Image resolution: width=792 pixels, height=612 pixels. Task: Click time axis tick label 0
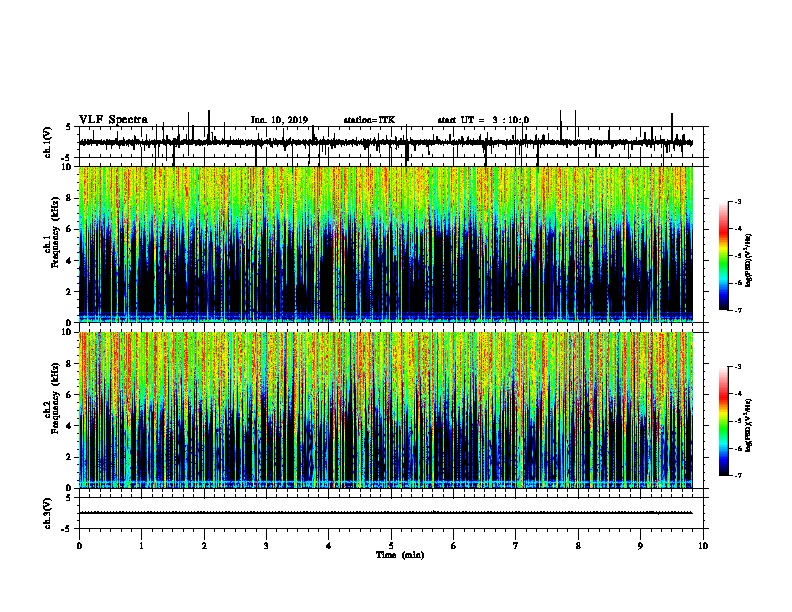(79, 546)
